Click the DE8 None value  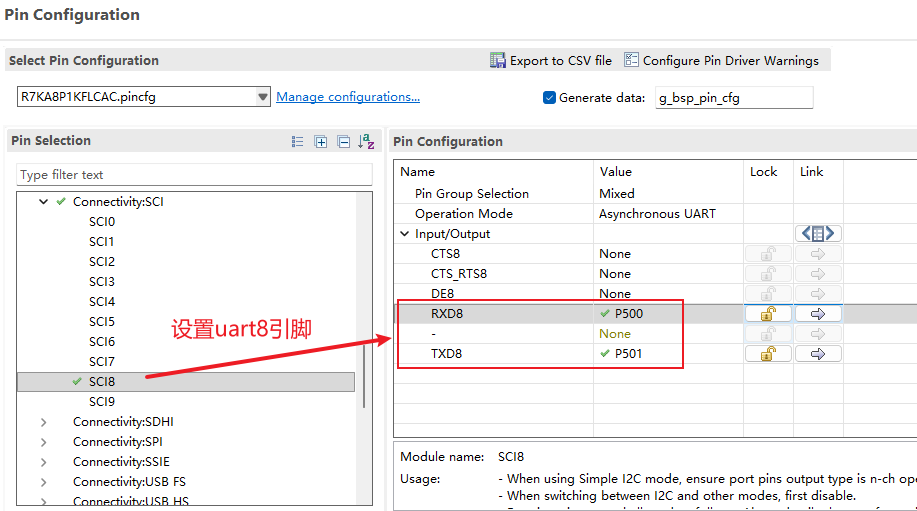[615, 294]
